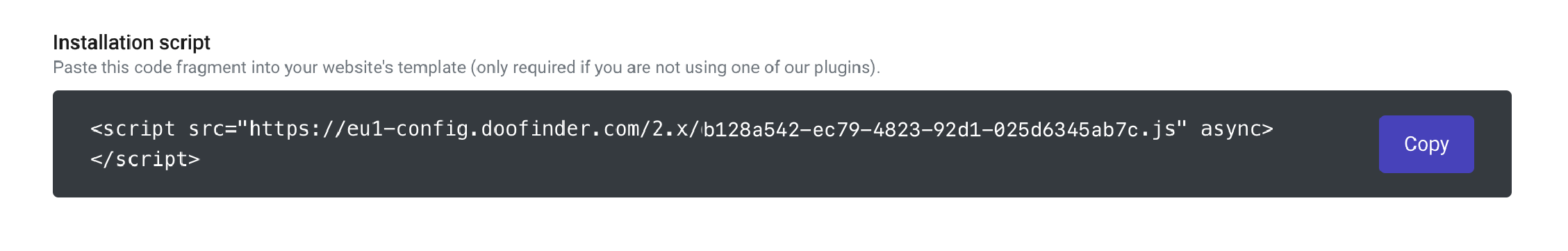
Task: Click the "Installation script" heading
Action: point(131,42)
